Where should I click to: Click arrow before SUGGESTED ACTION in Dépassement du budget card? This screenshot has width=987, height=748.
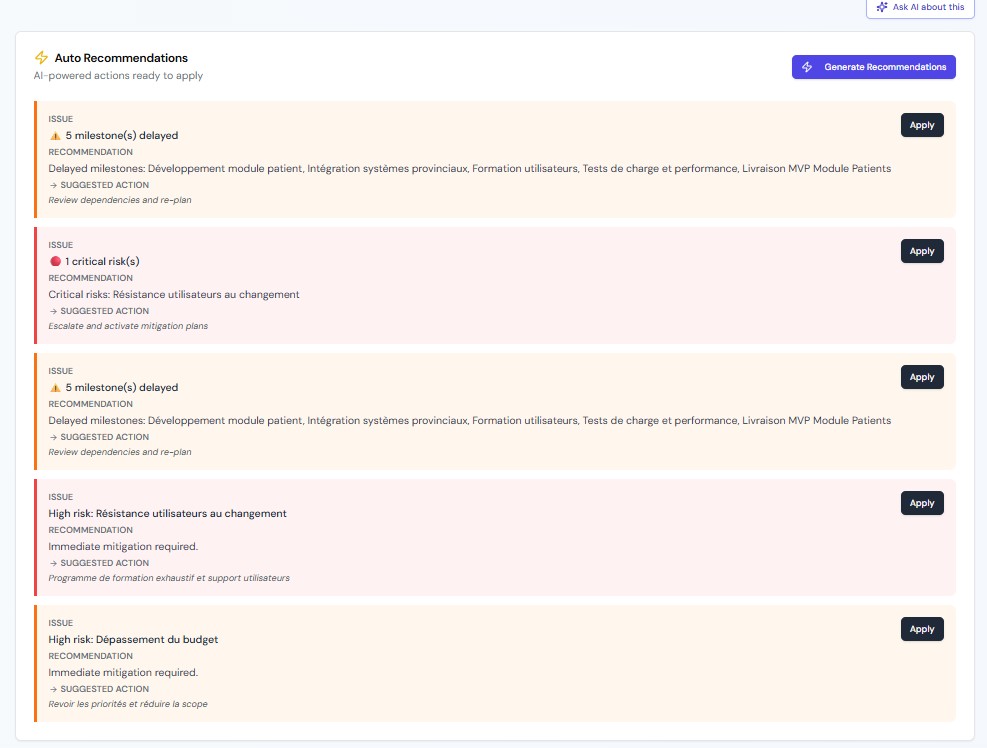pos(53,689)
